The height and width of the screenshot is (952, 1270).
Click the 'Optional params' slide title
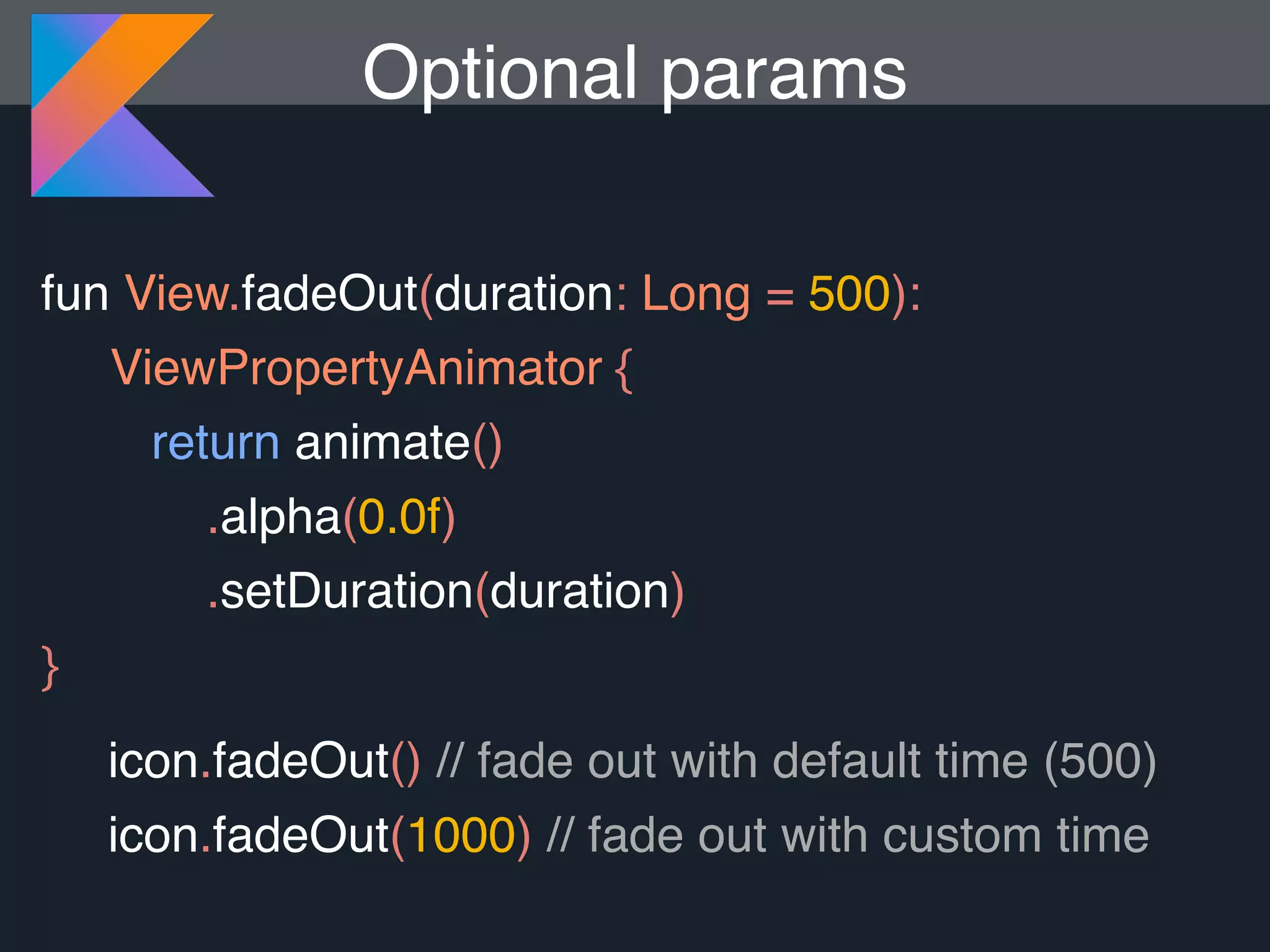tap(634, 73)
